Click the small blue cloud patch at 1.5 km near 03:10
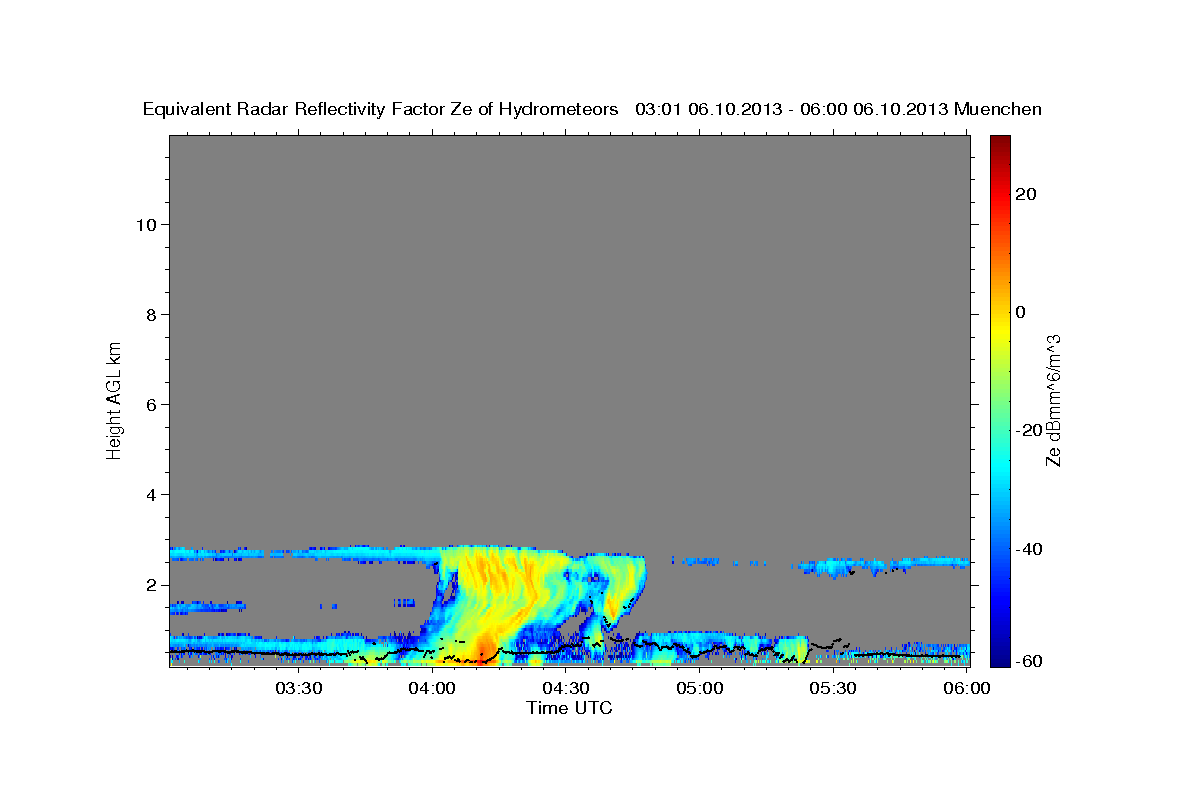 [x=207, y=606]
